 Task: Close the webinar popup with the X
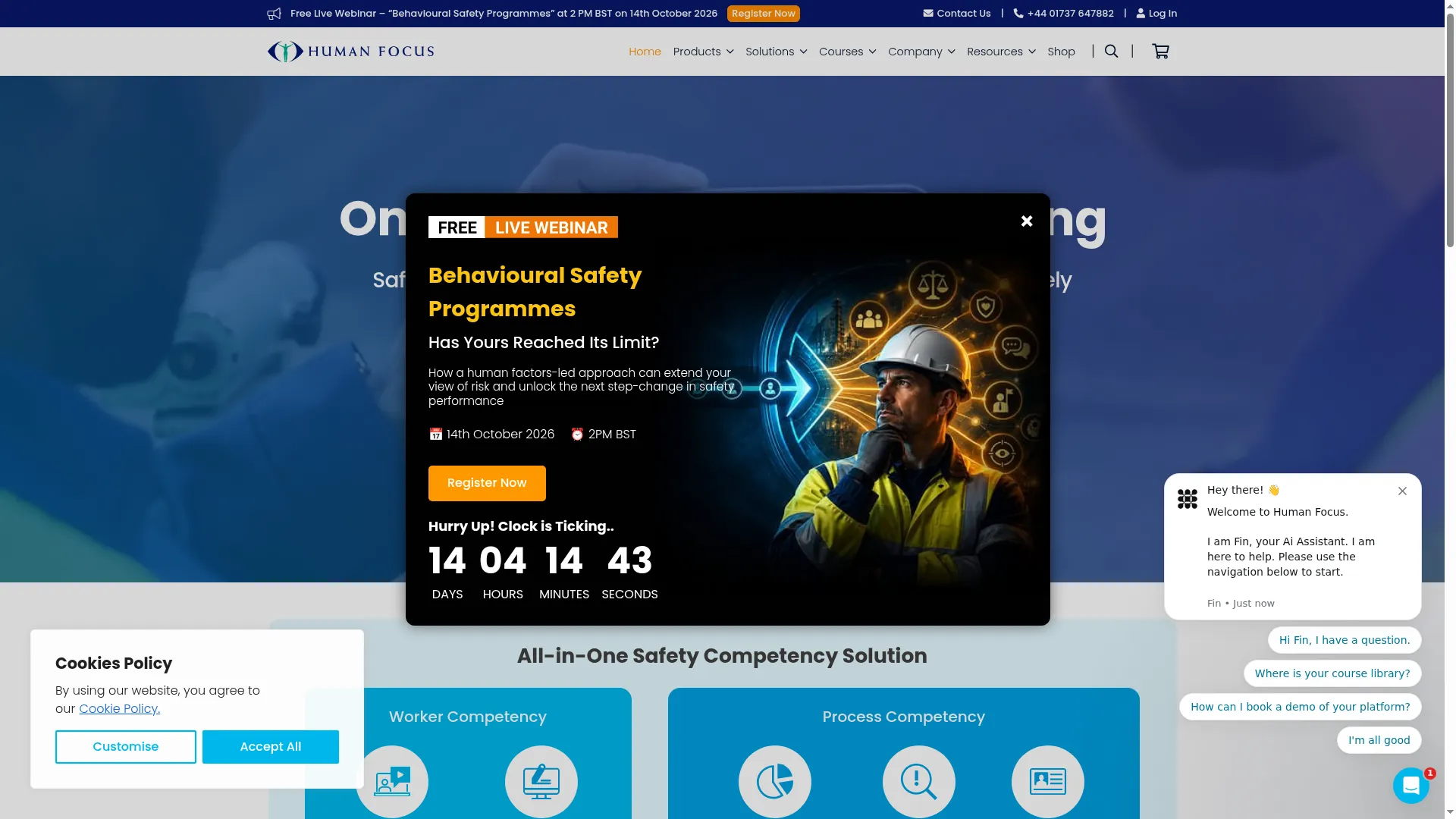[x=1027, y=221]
